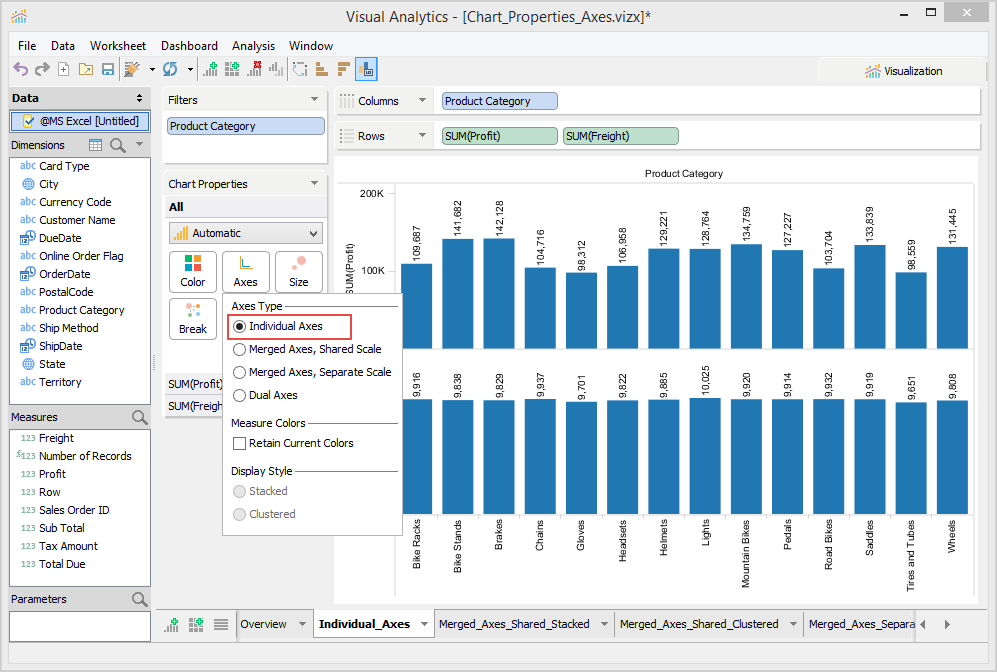Select Profit in the Measures list

click(52, 474)
